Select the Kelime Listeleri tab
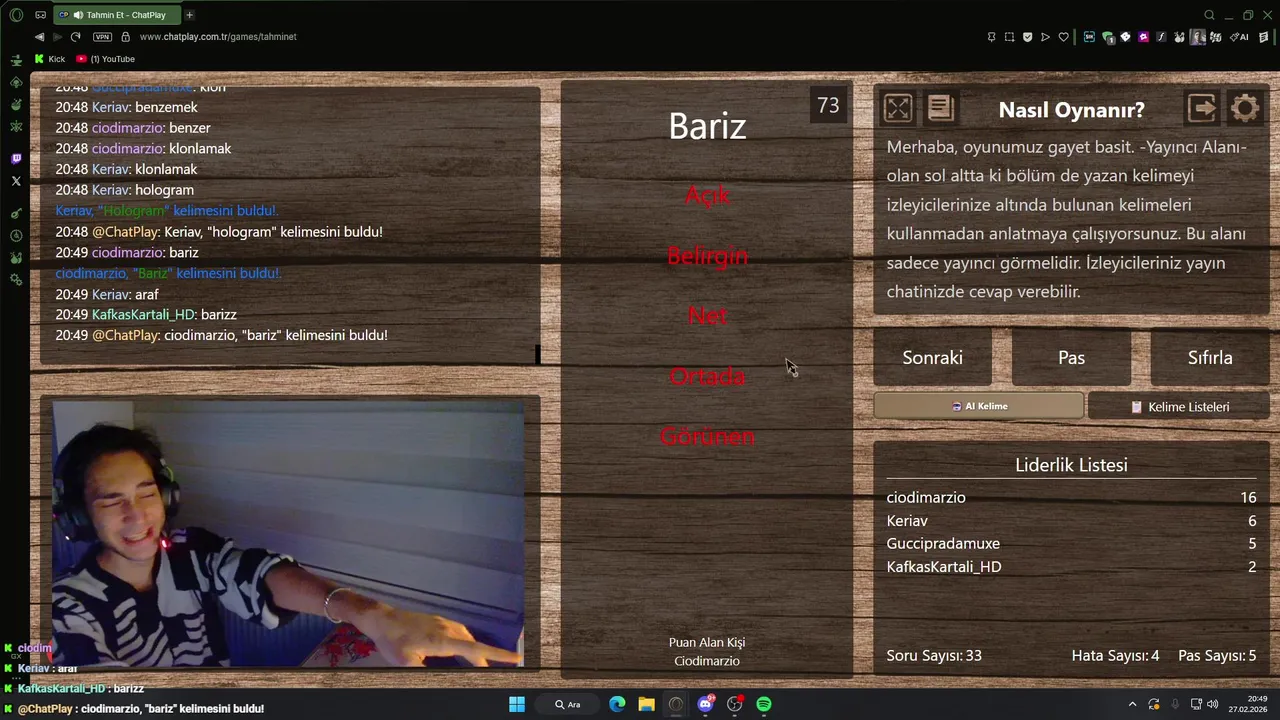Viewport: 1280px width, 720px height. tap(1179, 407)
